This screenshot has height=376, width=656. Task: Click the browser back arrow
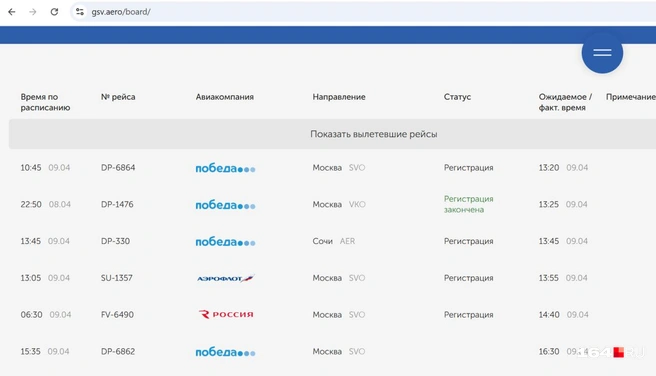12,12
